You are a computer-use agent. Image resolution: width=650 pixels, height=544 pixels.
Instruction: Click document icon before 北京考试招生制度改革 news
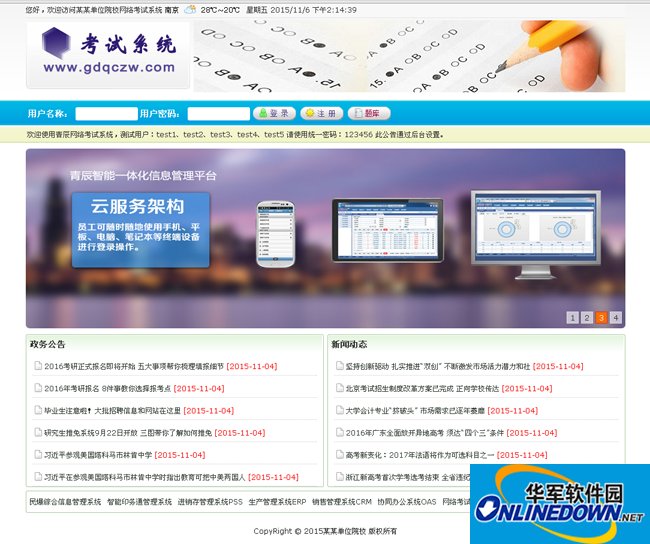click(x=340, y=388)
